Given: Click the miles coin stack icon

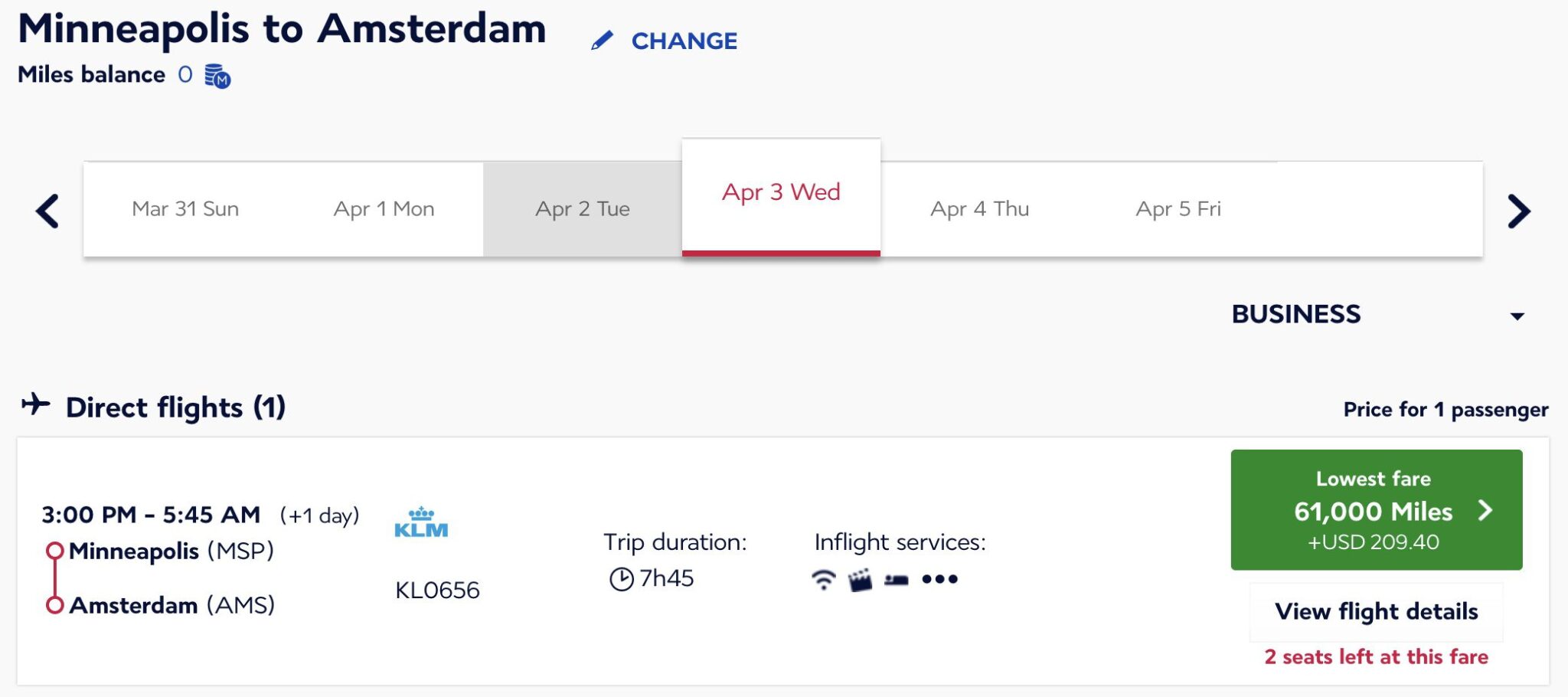Looking at the screenshot, I should point(217,76).
